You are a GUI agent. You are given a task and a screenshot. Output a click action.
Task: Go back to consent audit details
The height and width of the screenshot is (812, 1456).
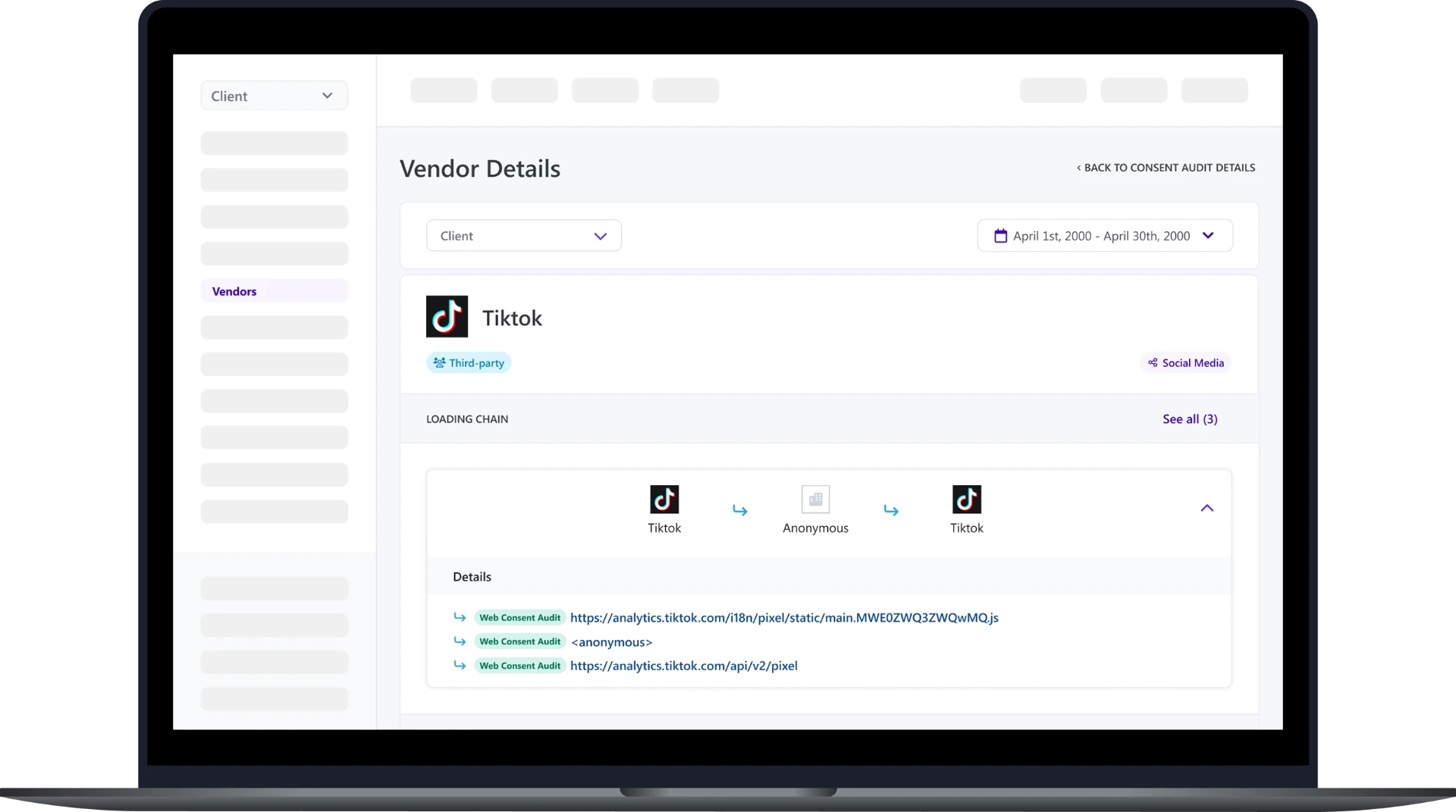click(x=1166, y=168)
